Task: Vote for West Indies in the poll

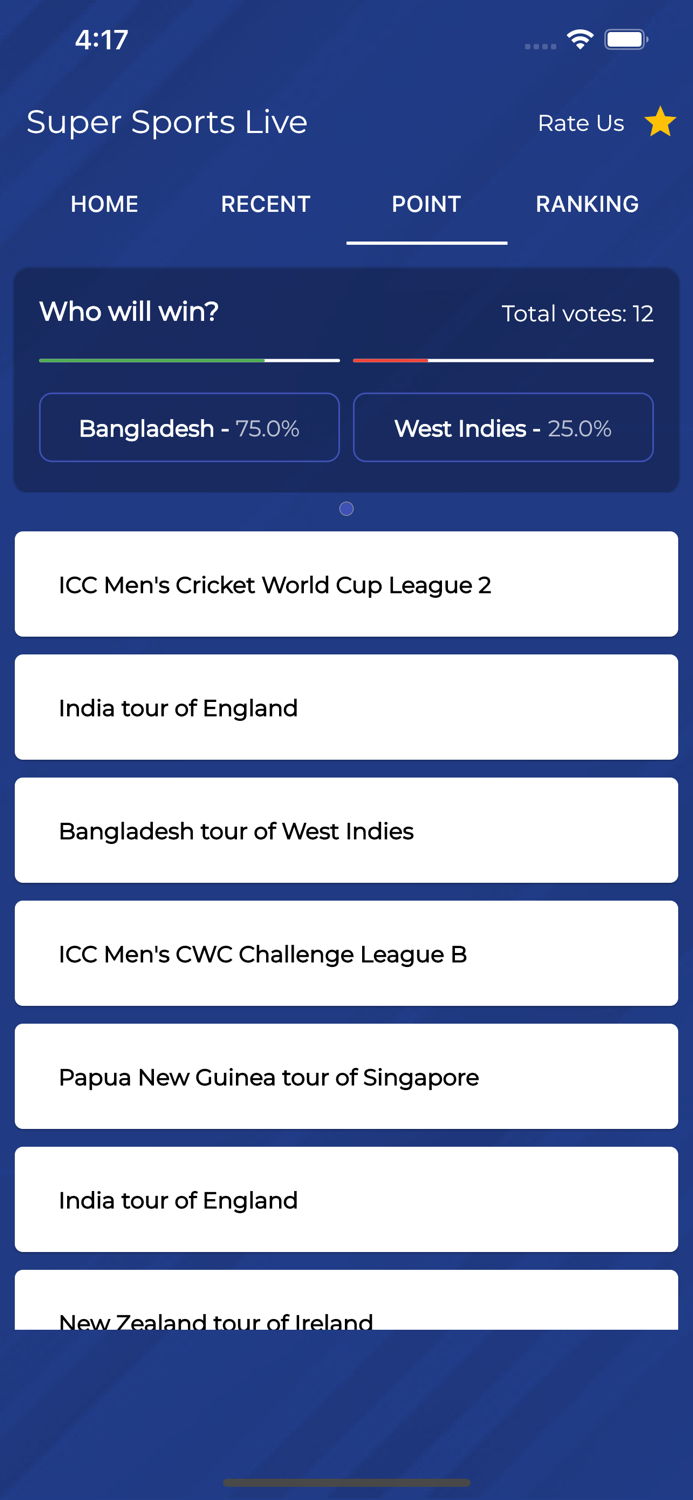Action: click(503, 427)
